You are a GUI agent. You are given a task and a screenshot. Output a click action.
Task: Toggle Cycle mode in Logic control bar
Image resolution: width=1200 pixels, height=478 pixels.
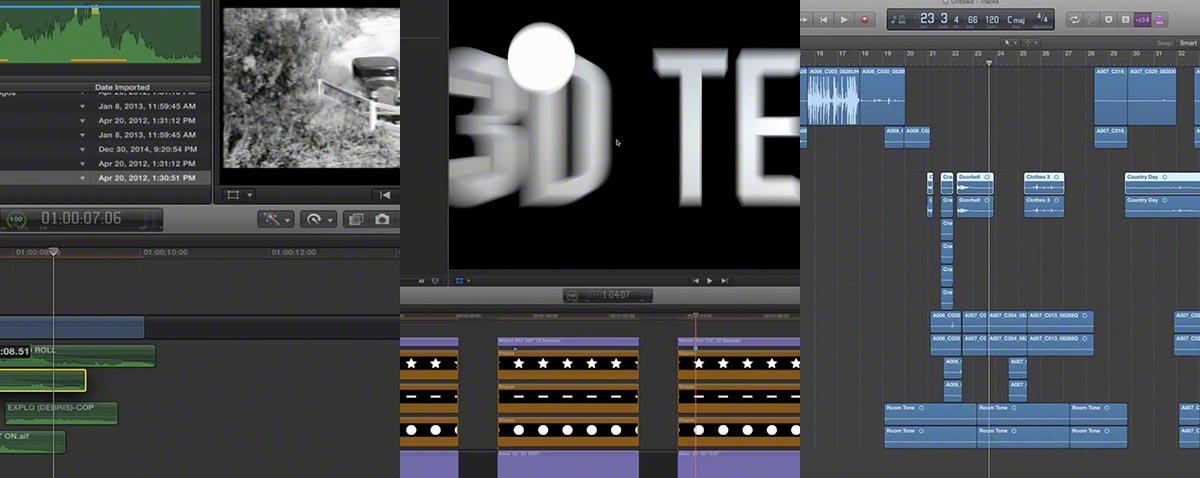coord(1075,19)
